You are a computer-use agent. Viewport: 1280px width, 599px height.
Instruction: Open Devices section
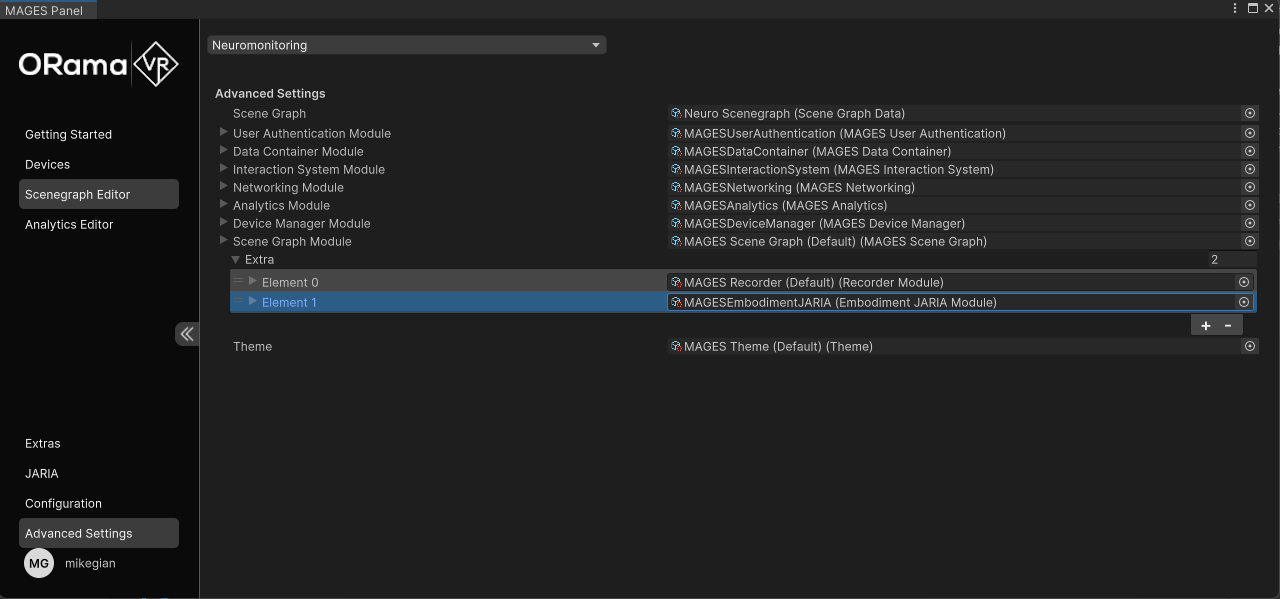[99, 164]
